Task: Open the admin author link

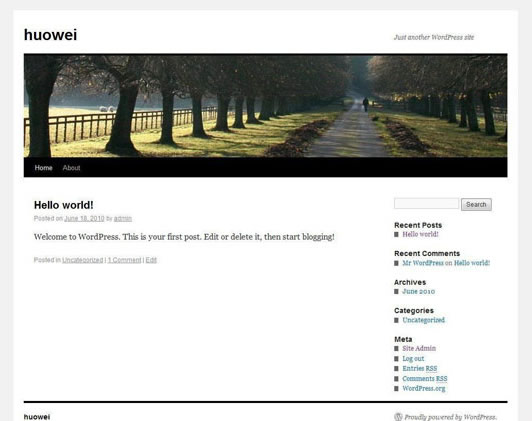Action: click(x=123, y=218)
